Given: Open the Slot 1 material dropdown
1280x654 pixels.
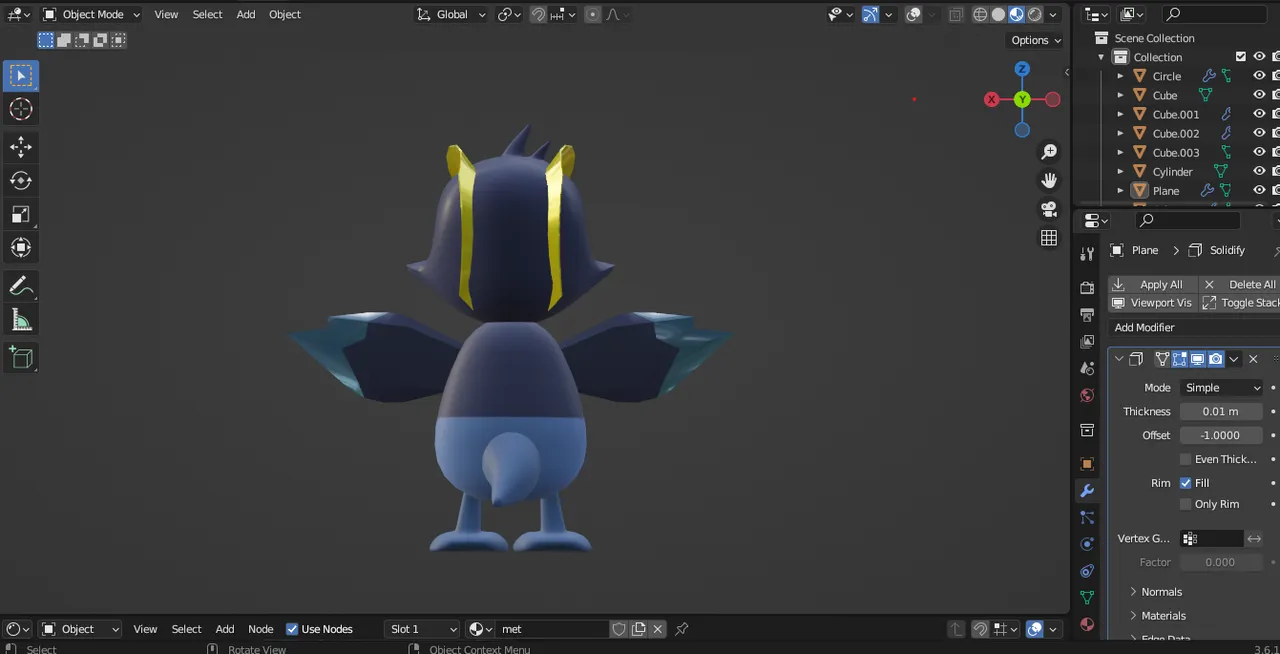Looking at the screenshot, I should 422,629.
